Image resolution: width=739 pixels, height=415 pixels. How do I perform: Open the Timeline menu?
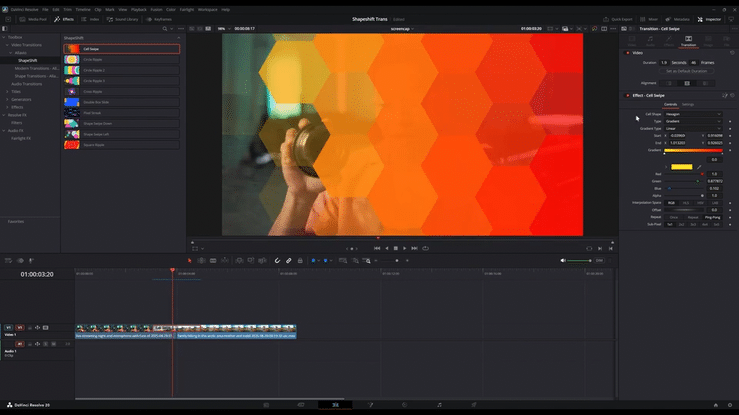(83, 9)
